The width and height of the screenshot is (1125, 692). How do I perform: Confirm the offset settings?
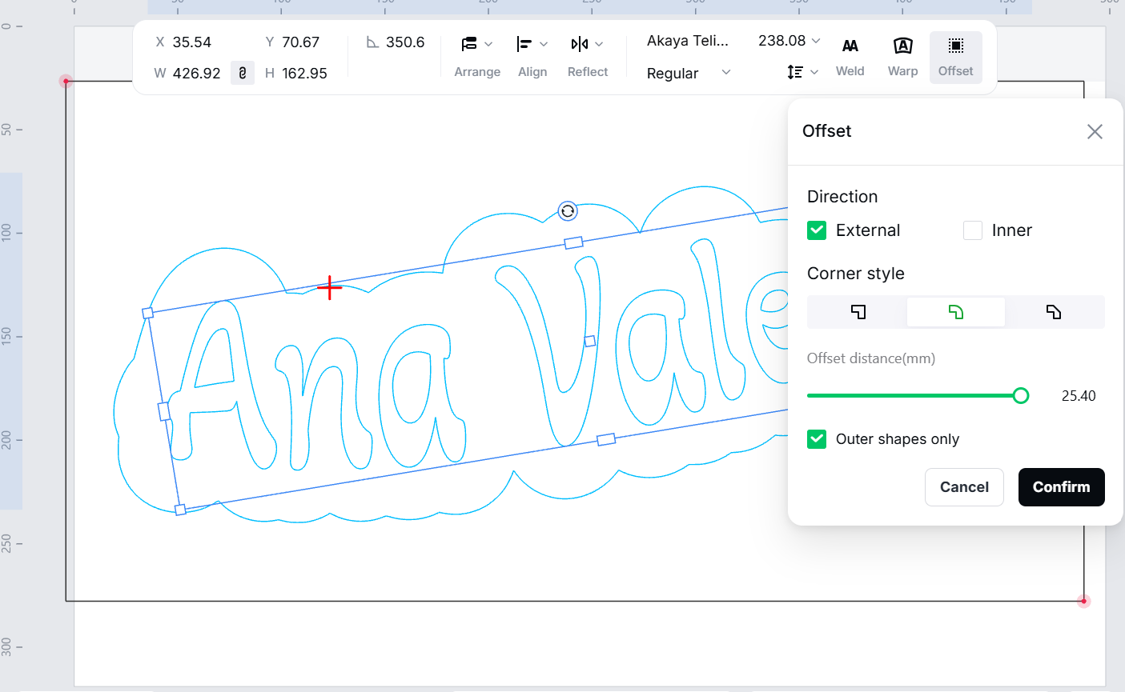coord(1061,487)
